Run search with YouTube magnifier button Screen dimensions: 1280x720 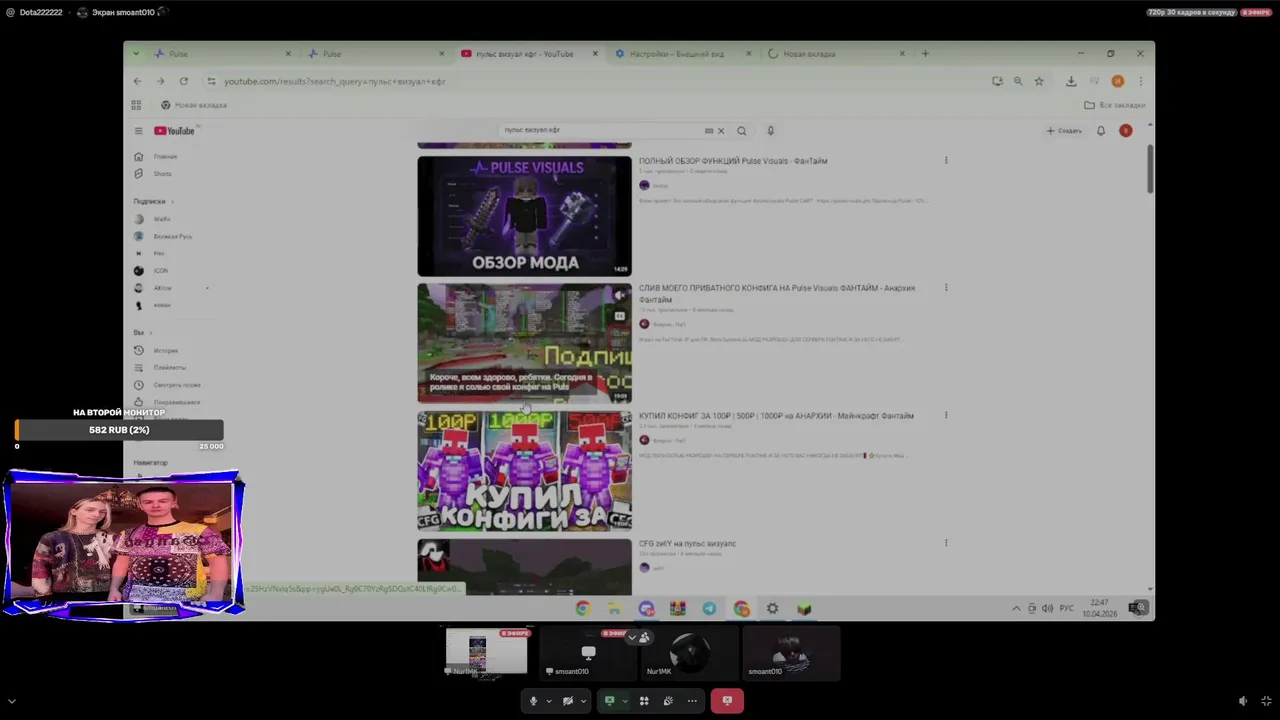tap(741, 131)
